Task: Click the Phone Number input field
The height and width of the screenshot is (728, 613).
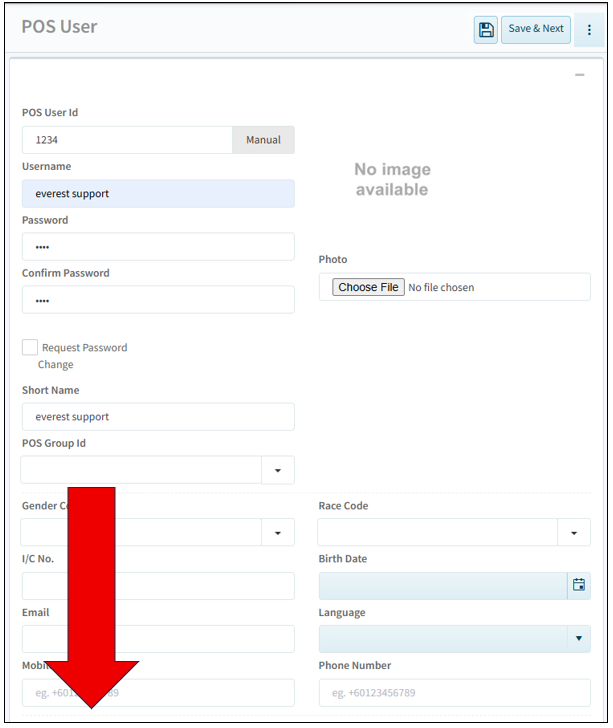Action: tap(454, 693)
